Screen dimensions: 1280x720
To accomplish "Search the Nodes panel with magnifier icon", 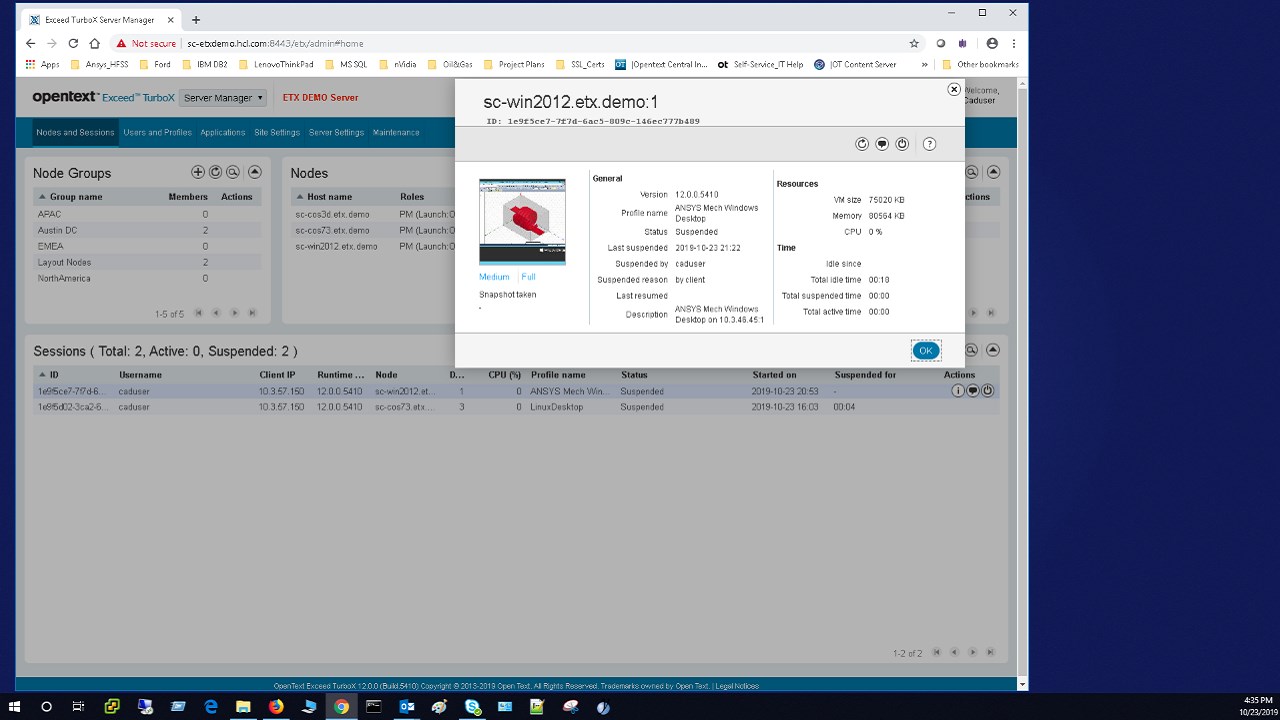I will (971, 172).
